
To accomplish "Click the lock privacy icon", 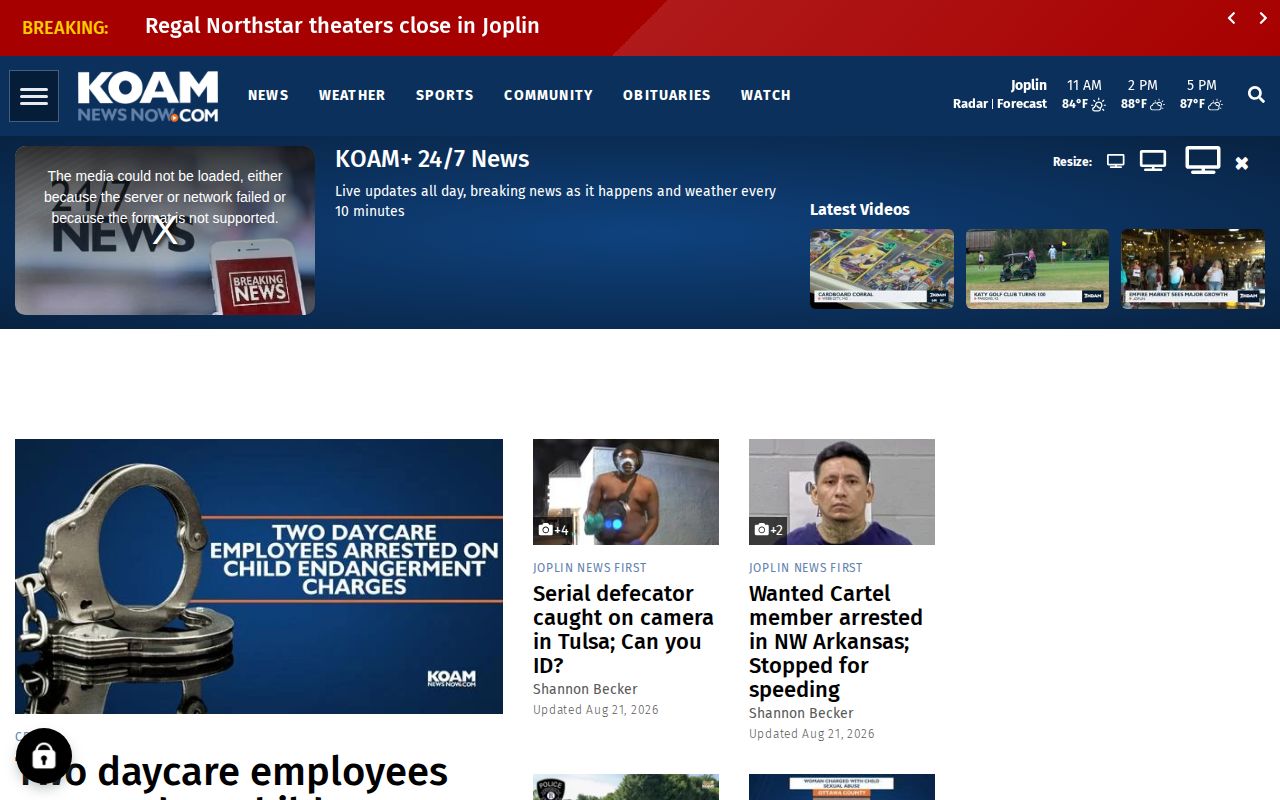I will pyautogui.click(x=44, y=756).
